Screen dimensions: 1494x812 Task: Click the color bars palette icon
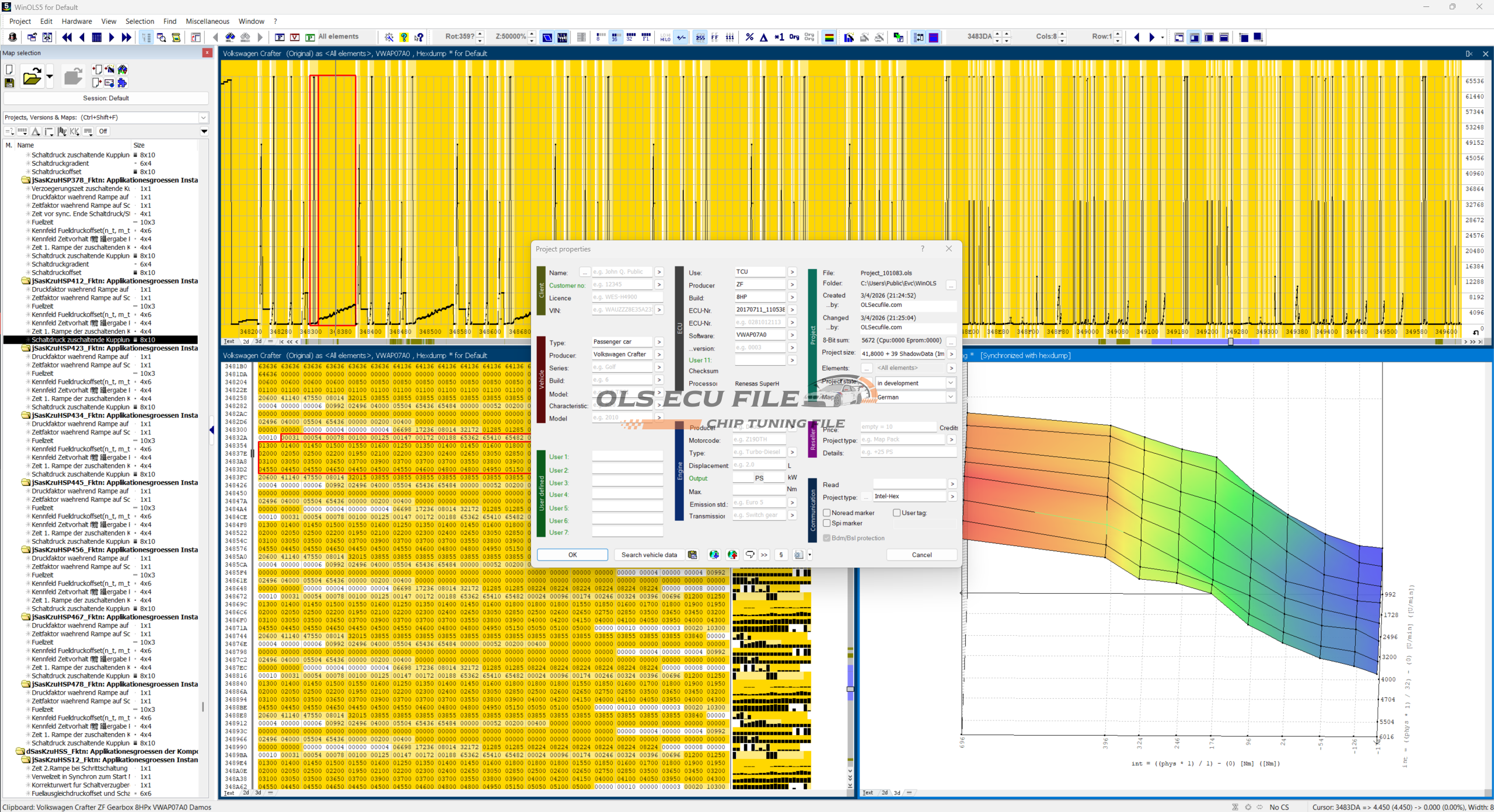coord(829,37)
